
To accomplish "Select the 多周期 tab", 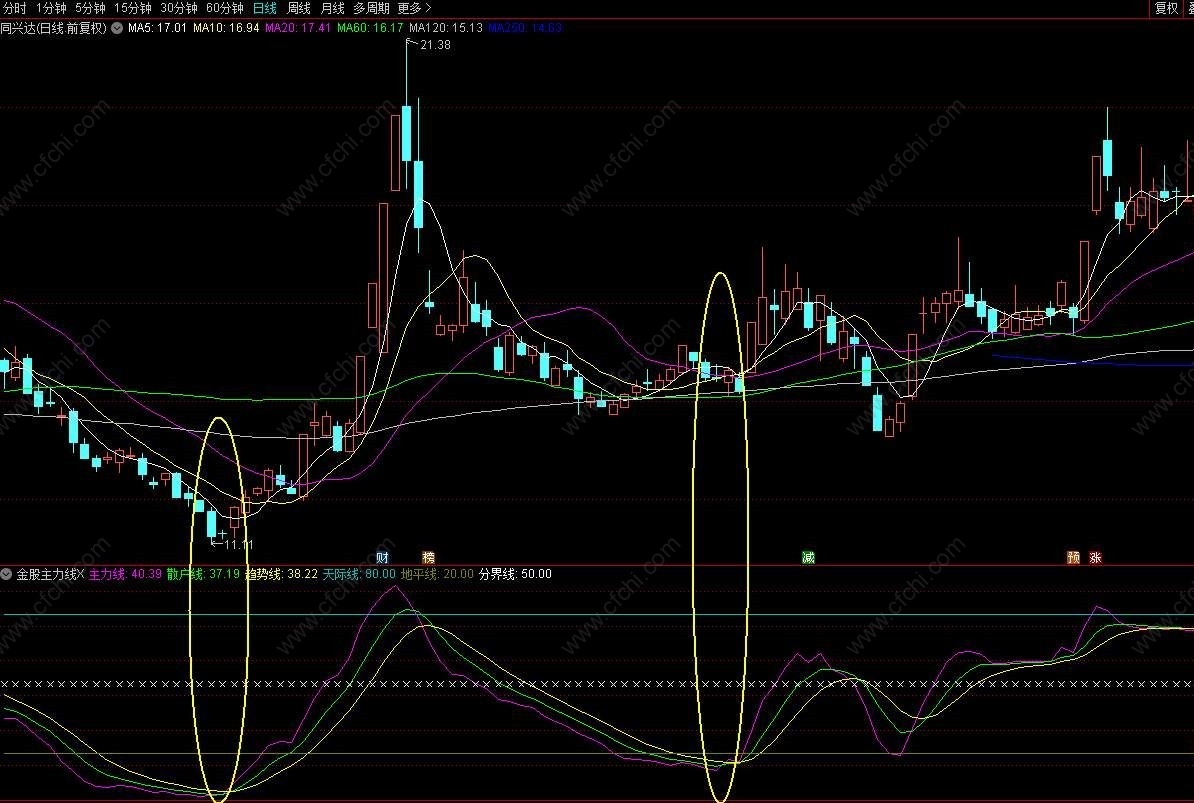I will (x=371, y=8).
